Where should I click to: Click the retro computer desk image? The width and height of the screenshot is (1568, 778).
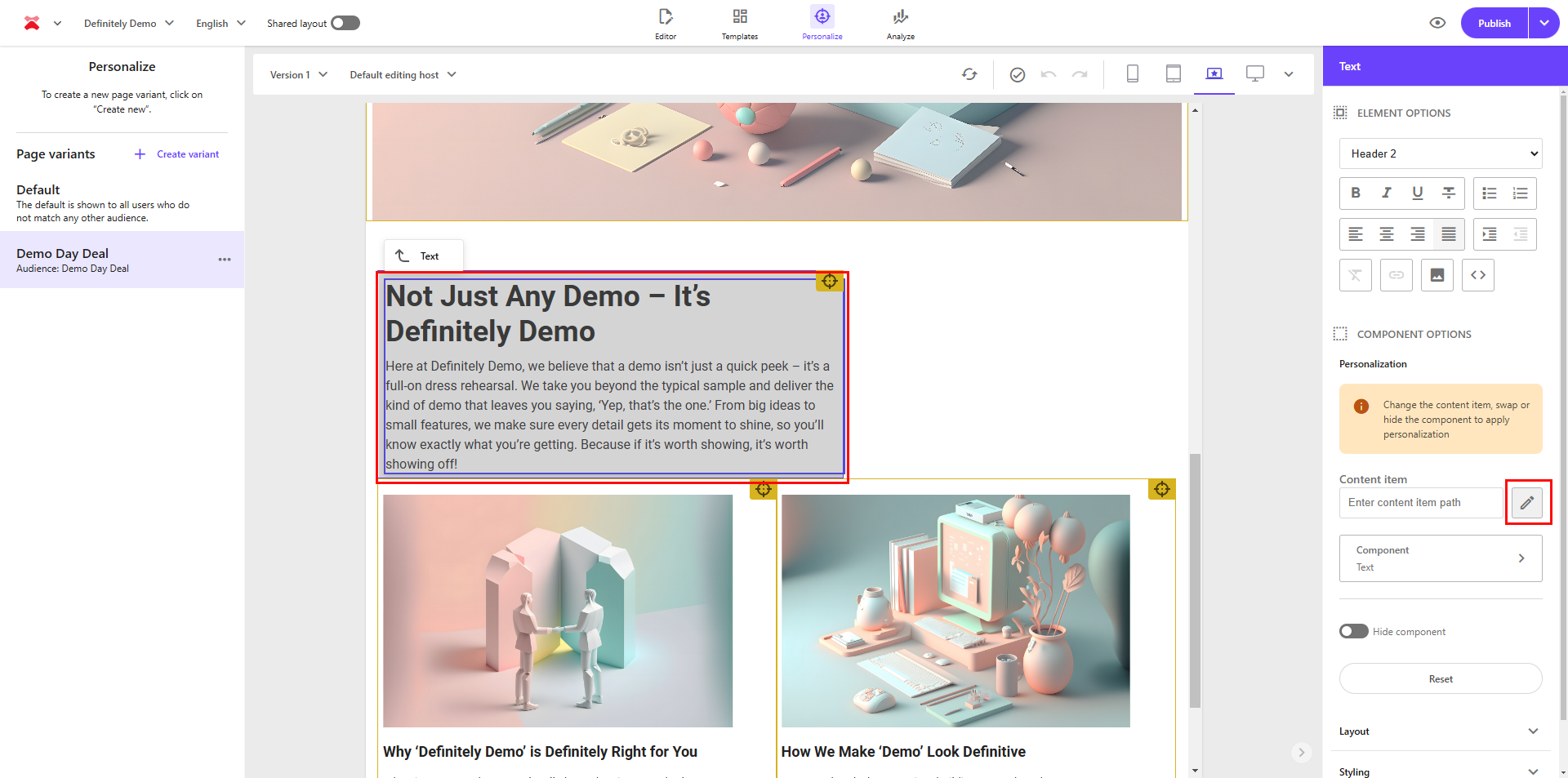[x=955, y=611]
